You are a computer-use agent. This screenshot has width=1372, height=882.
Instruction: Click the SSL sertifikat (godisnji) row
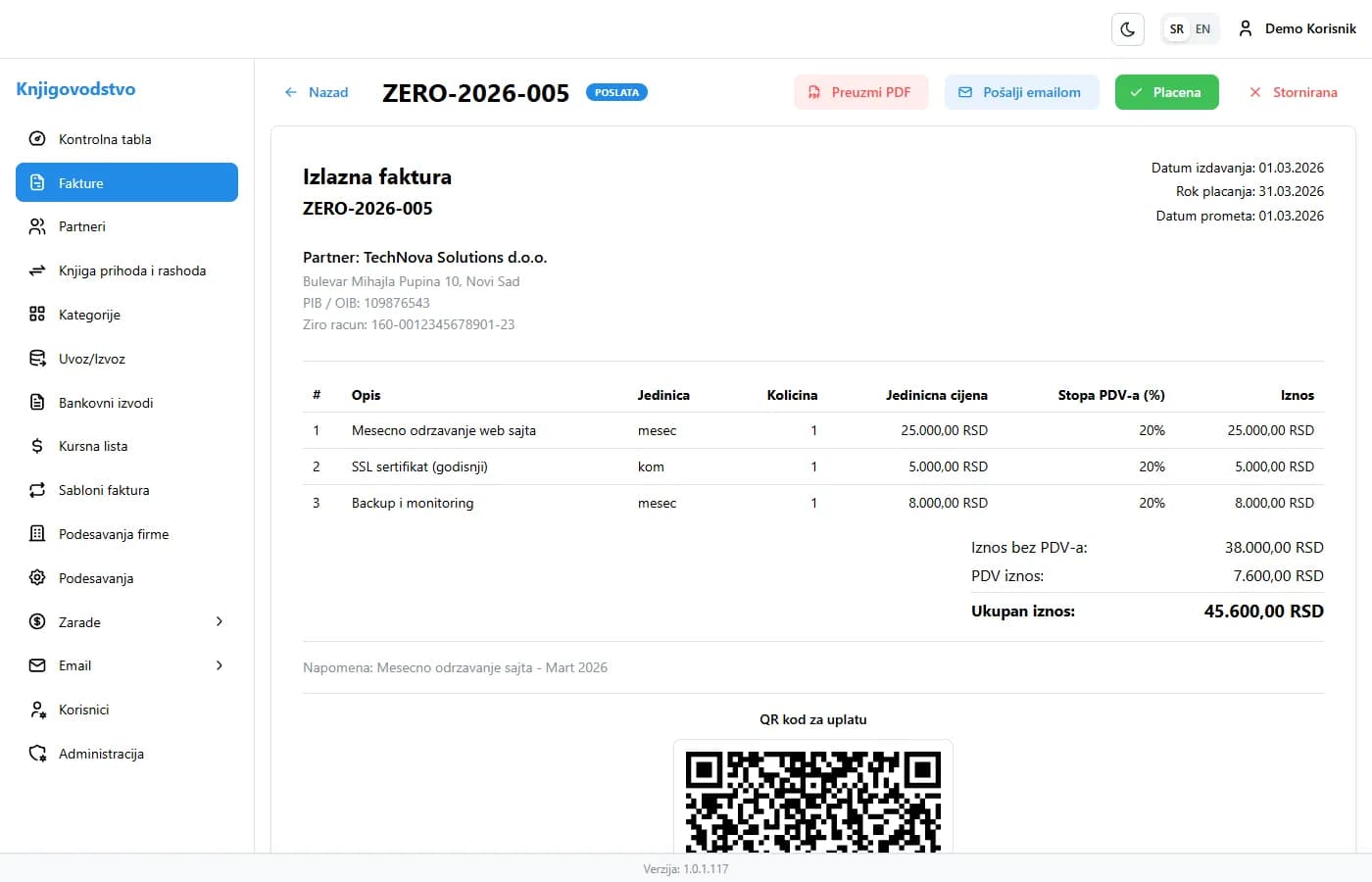(x=813, y=466)
